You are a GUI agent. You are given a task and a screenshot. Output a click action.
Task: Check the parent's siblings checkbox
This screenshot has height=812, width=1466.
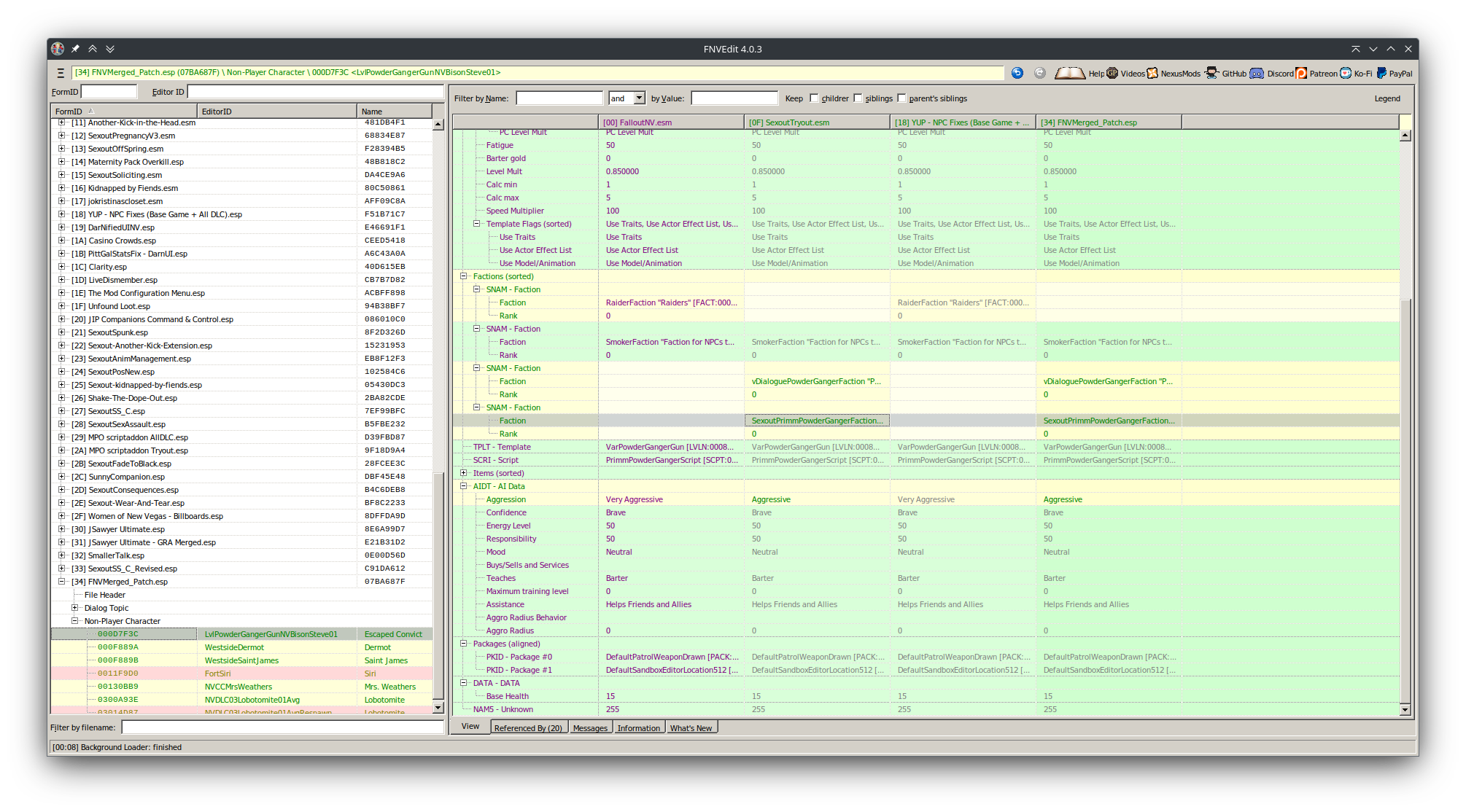click(x=902, y=98)
